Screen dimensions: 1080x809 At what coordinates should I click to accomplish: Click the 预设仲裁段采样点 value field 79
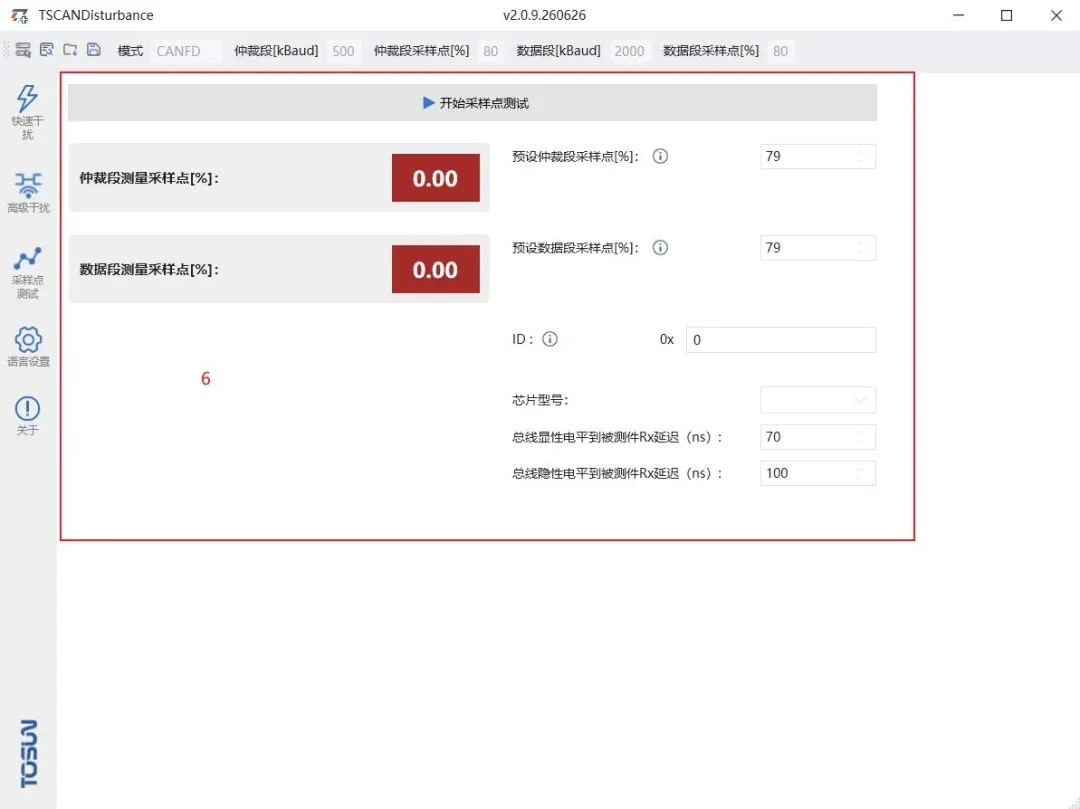point(818,156)
